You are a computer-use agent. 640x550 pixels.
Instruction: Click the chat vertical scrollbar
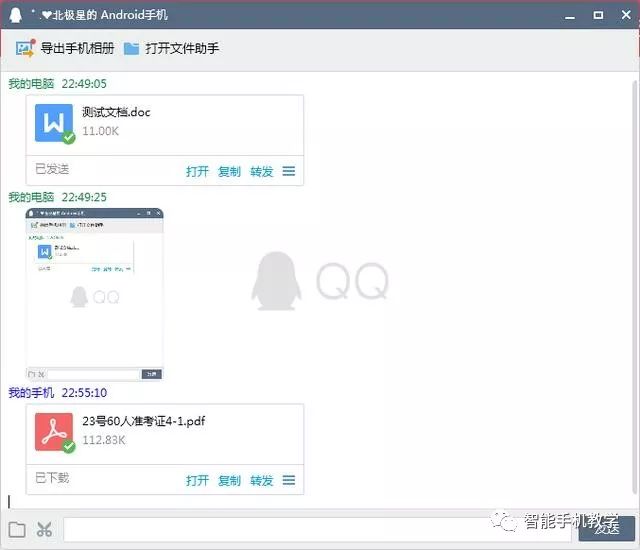coord(635,286)
